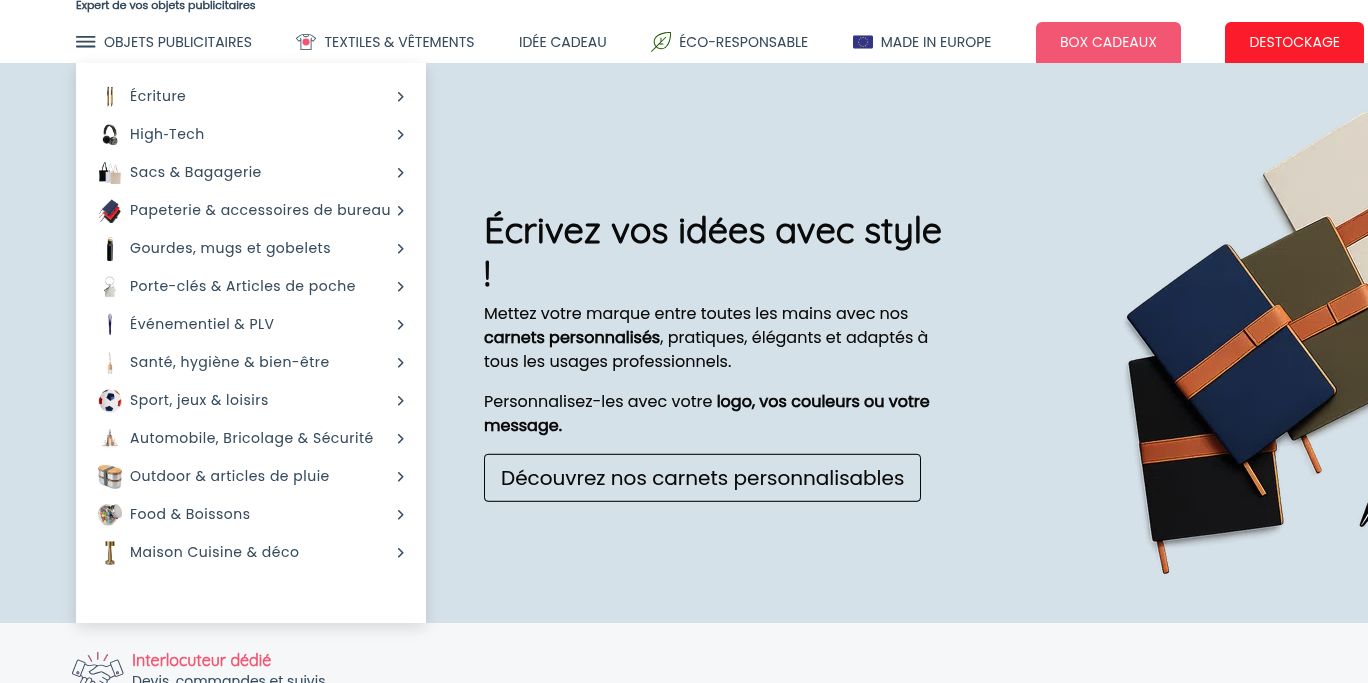The image size is (1368, 683).
Task: Click the green leaf Éco-responsable icon
Action: coord(661,42)
